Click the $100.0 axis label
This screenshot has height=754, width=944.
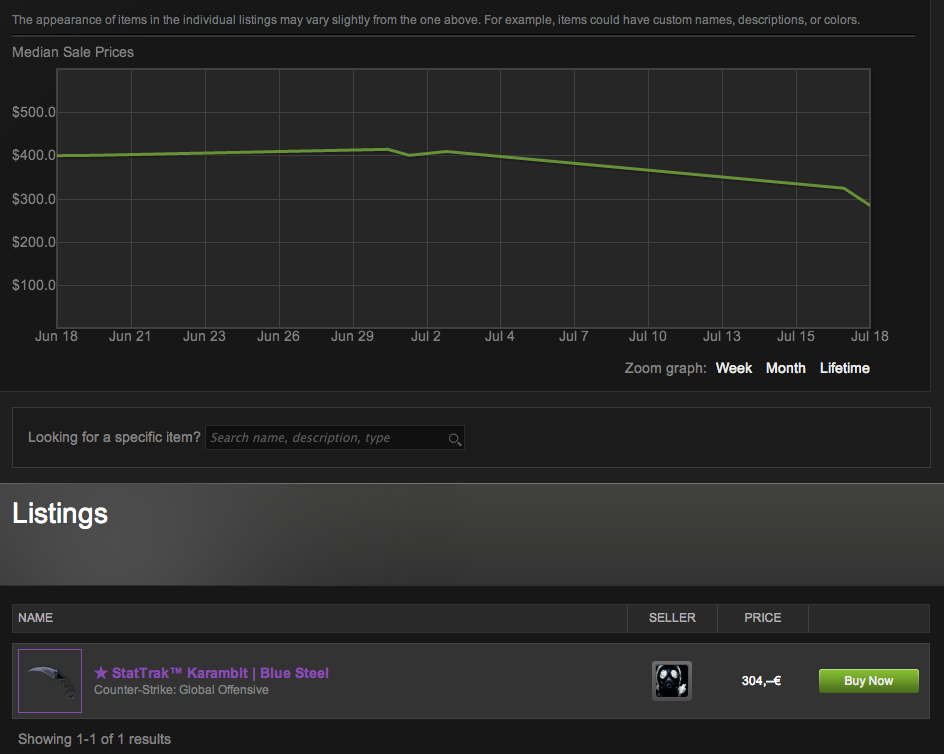pos(34,285)
